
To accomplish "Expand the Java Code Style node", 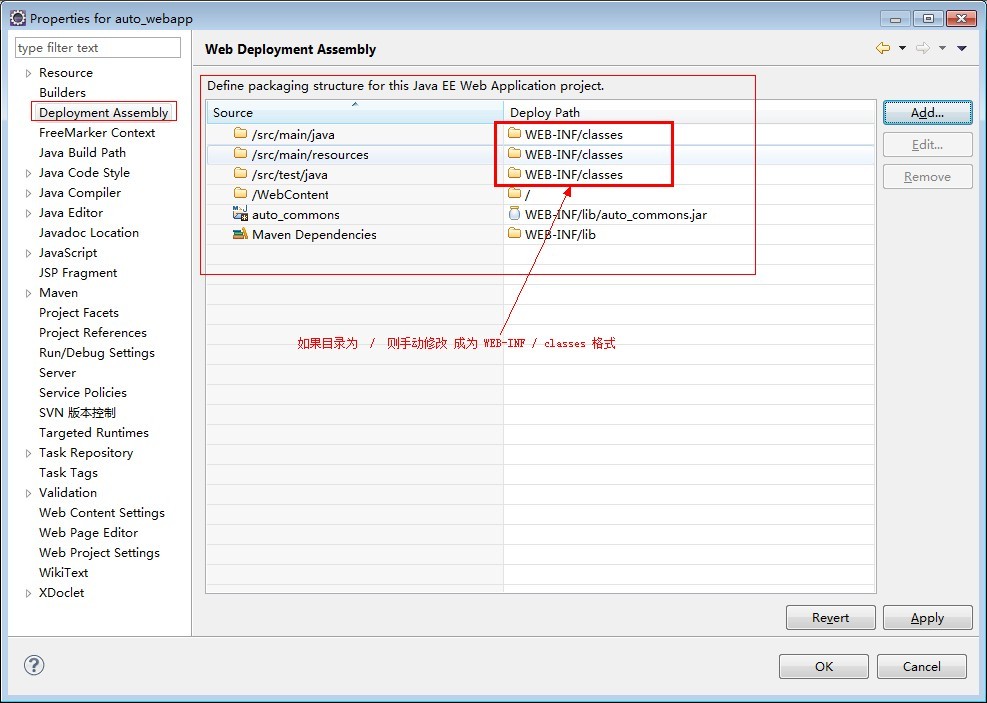I will pyautogui.click(x=28, y=173).
